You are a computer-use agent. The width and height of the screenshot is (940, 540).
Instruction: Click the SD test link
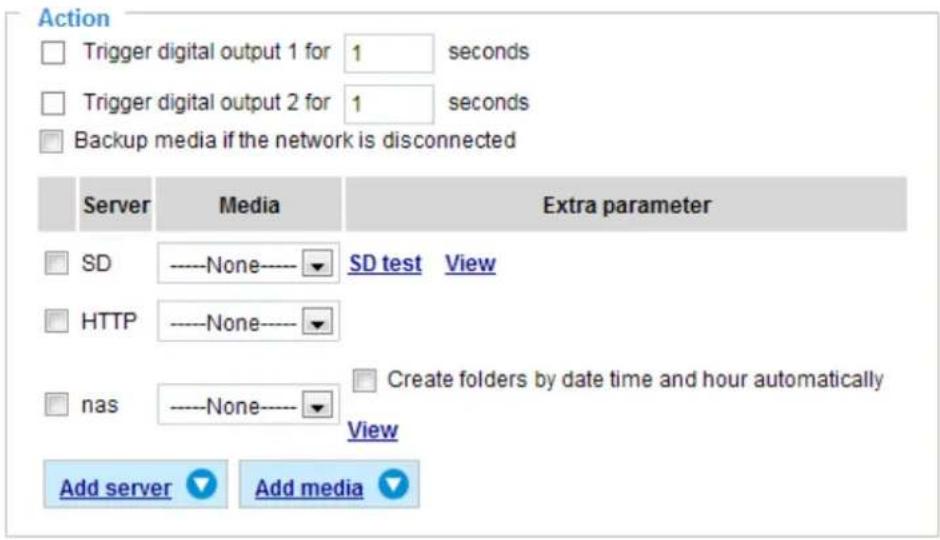(385, 264)
